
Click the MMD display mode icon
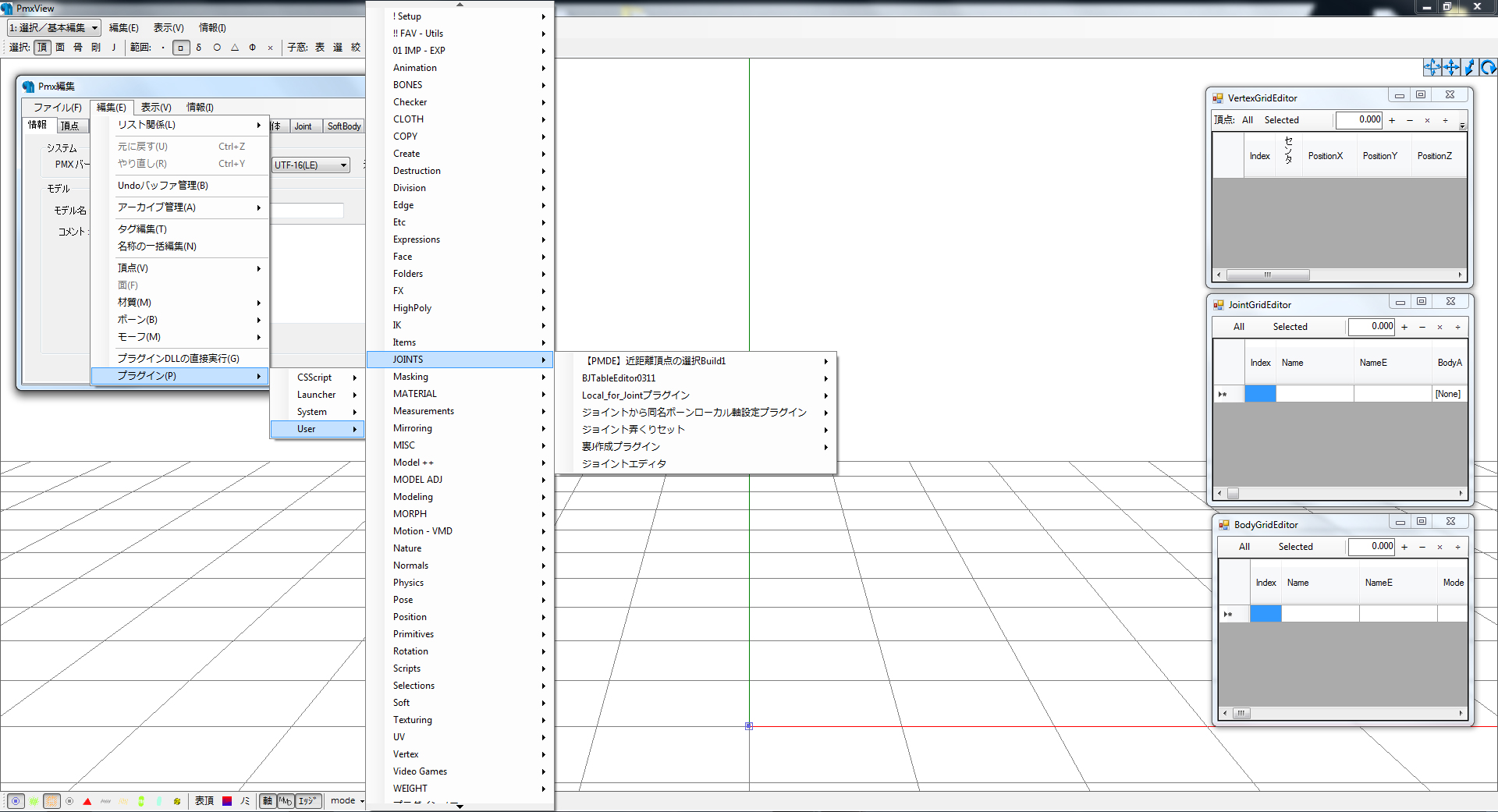(x=287, y=800)
